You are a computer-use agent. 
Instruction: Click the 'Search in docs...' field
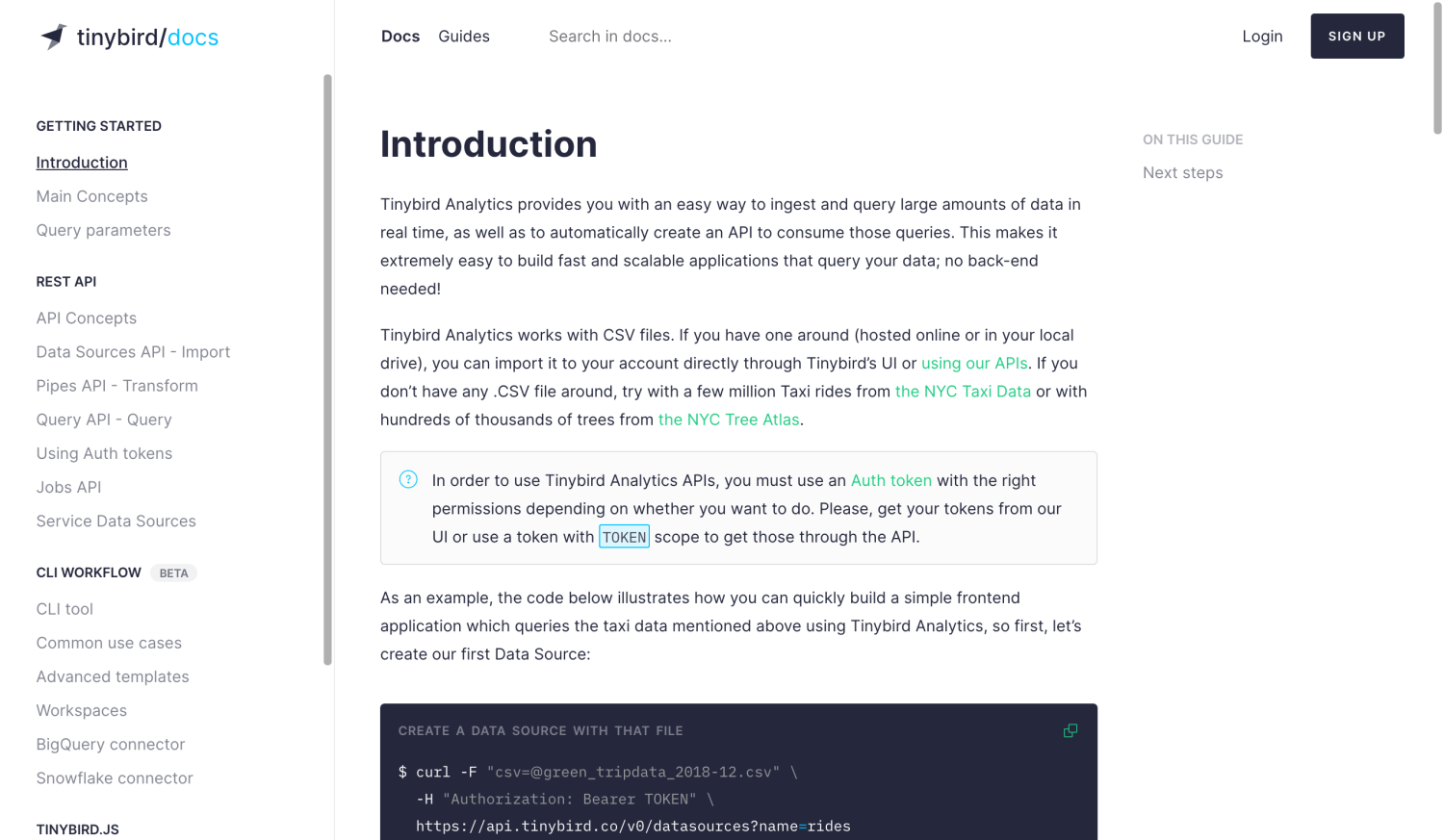tap(610, 36)
